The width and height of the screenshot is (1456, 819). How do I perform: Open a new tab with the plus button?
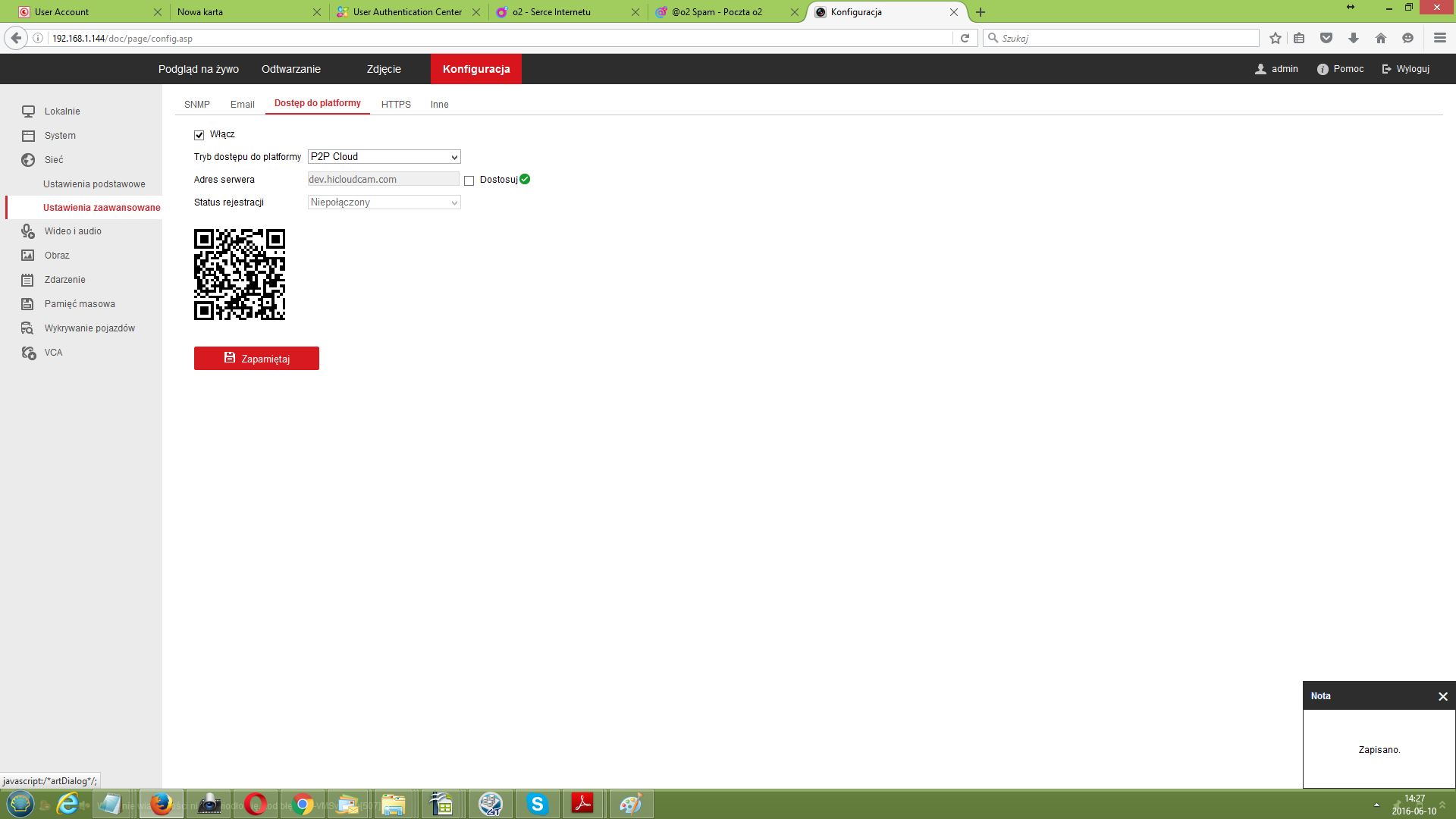(x=981, y=12)
